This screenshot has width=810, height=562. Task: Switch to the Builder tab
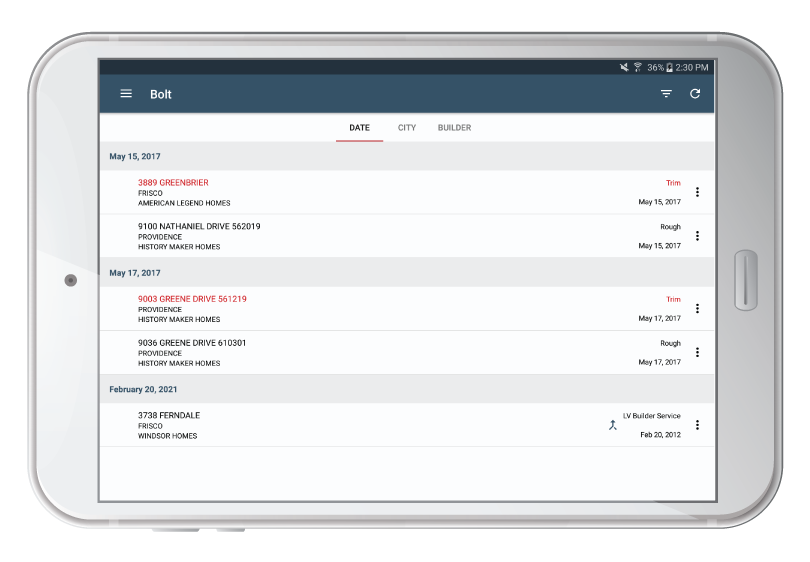[455, 128]
